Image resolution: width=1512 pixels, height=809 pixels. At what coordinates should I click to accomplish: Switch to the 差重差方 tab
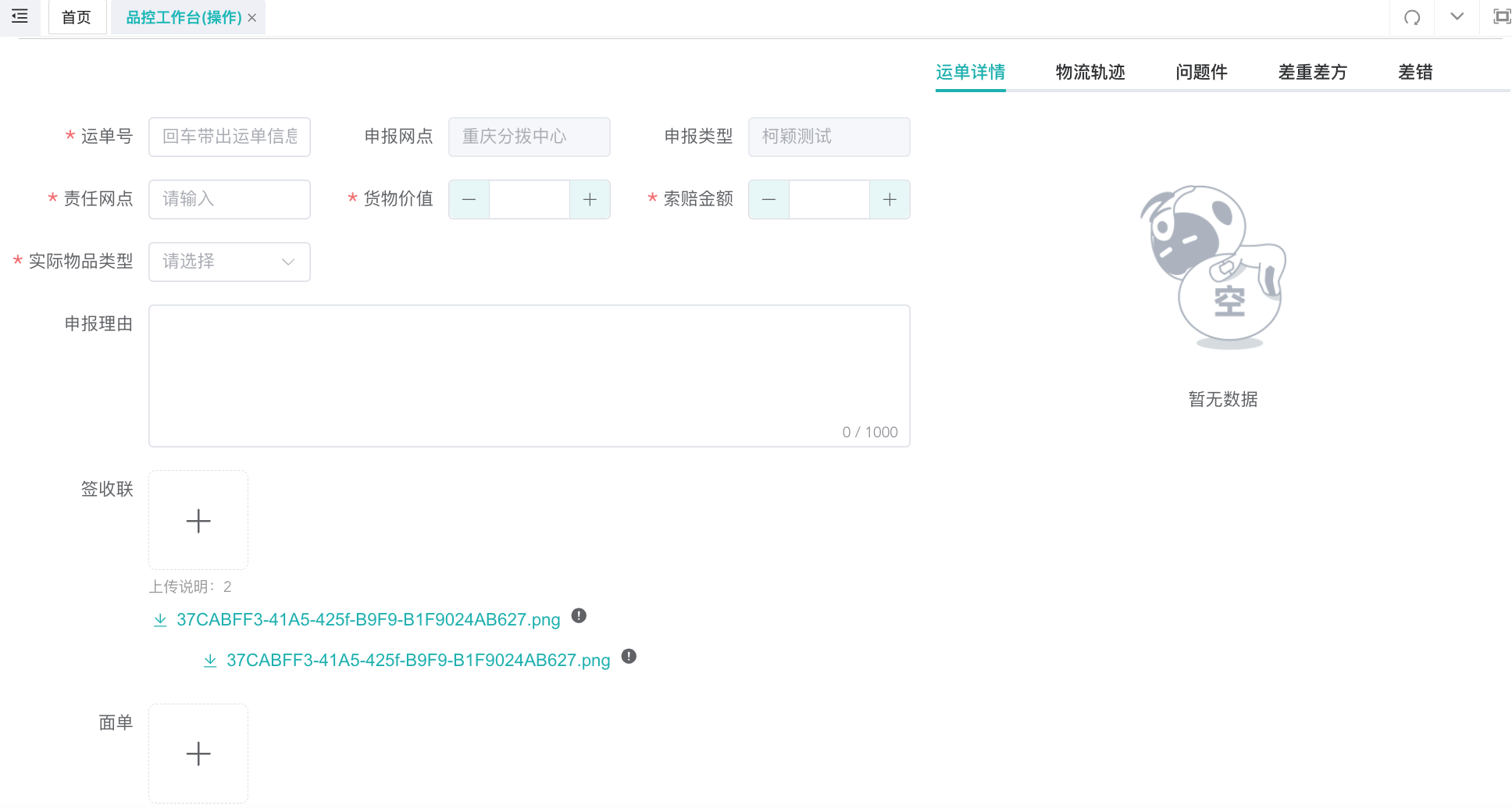coord(1312,73)
